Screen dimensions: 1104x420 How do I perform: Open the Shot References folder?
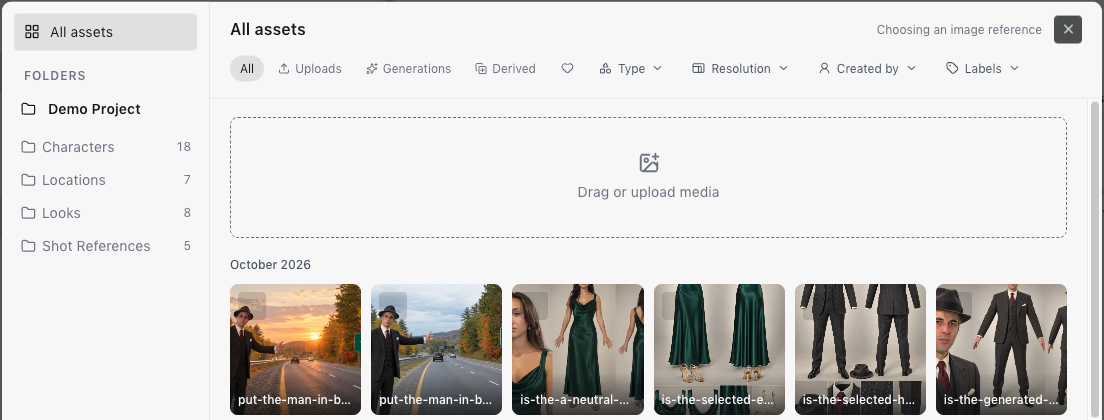click(x=105, y=246)
